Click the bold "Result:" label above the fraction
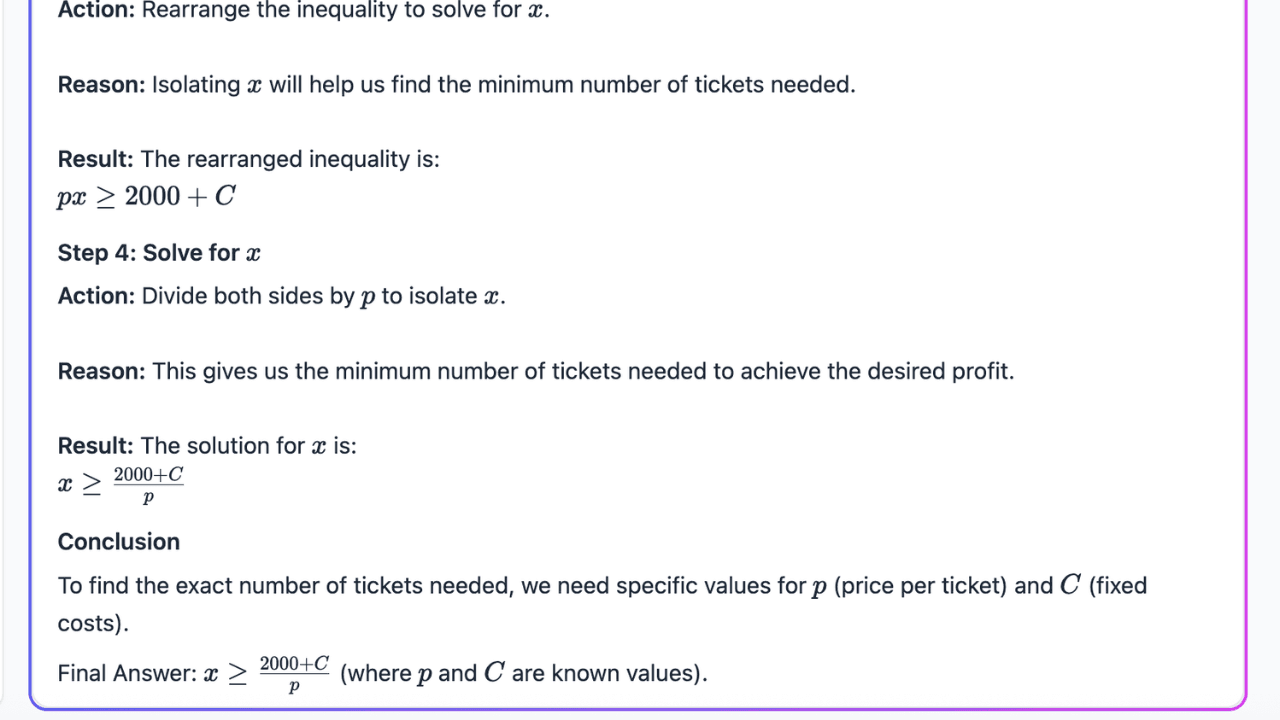The image size is (1280, 720). click(x=95, y=446)
